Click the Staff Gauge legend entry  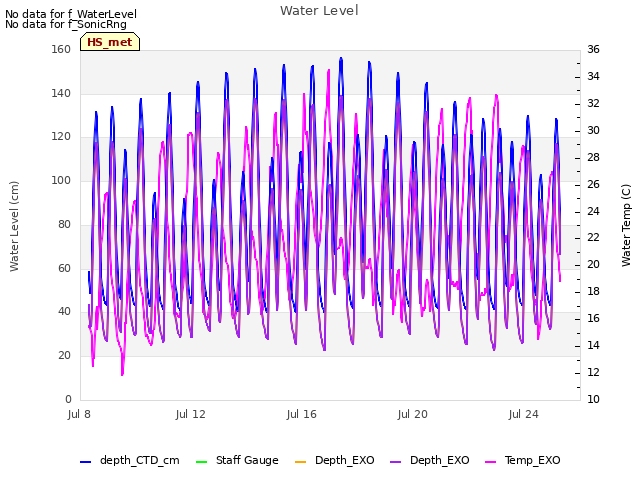(237, 460)
